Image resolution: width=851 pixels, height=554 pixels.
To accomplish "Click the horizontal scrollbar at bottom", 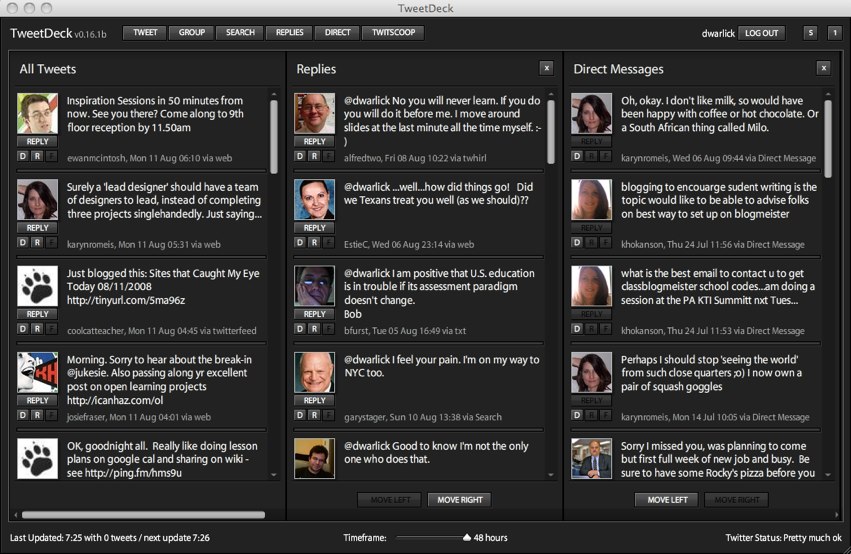I will tap(143, 514).
